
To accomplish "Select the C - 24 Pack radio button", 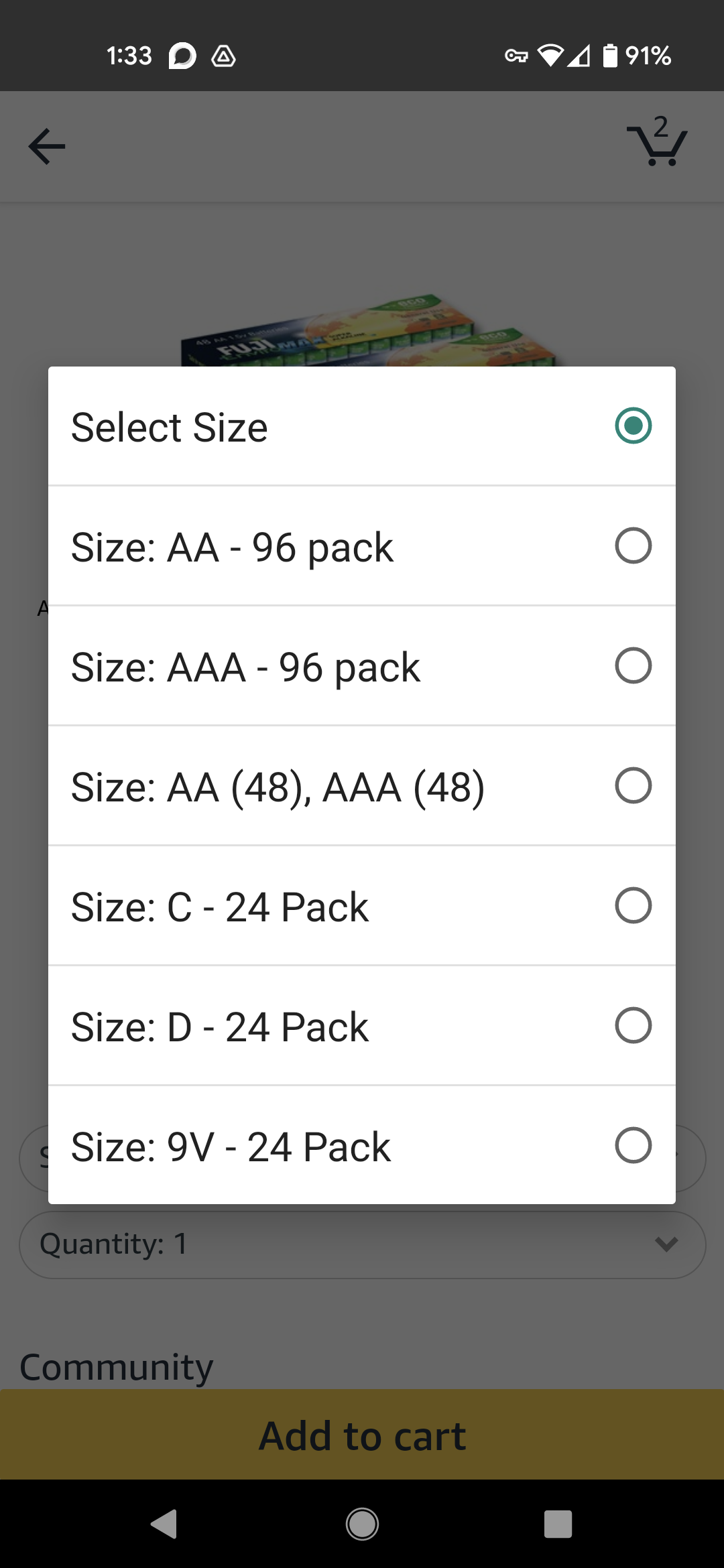I will (633, 905).
